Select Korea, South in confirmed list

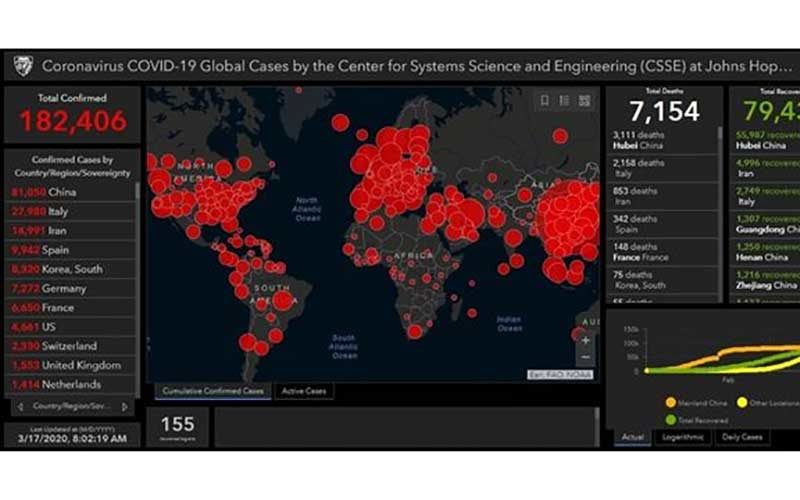[x=71, y=269]
